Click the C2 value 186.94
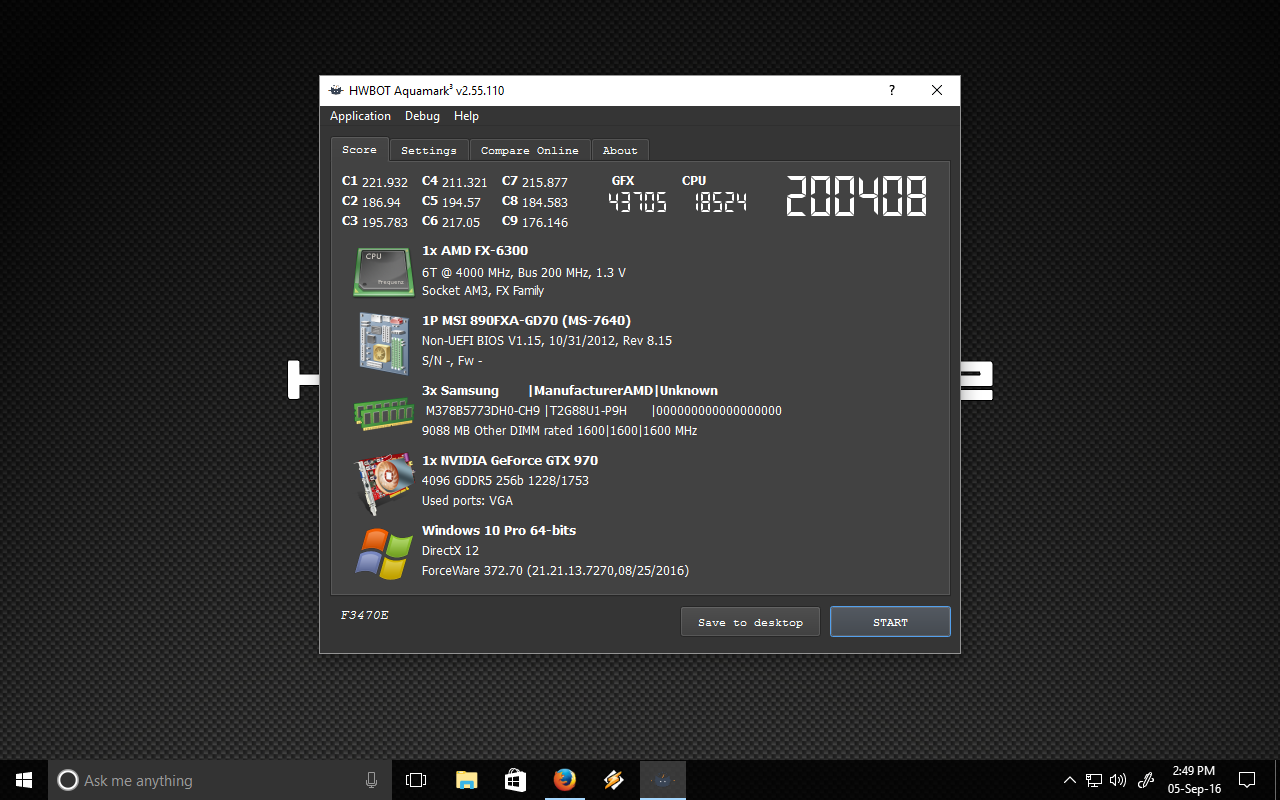This screenshot has width=1280, height=800. coord(381,203)
